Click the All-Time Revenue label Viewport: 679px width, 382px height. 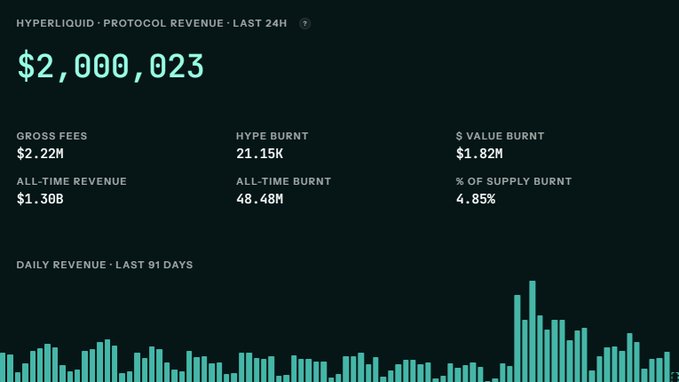click(71, 181)
